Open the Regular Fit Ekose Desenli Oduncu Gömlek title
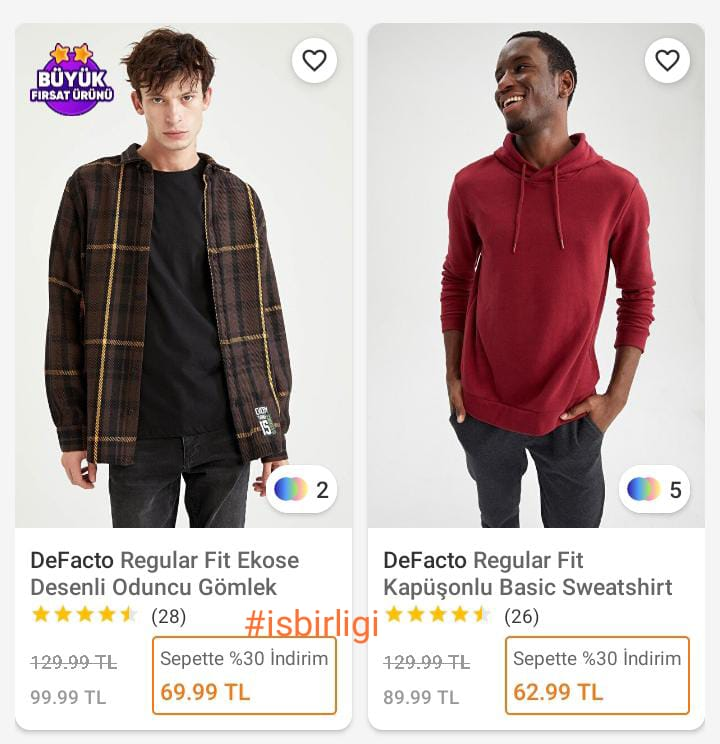The width and height of the screenshot is (720, 744). pyautogui.click(x=165, y=574)
